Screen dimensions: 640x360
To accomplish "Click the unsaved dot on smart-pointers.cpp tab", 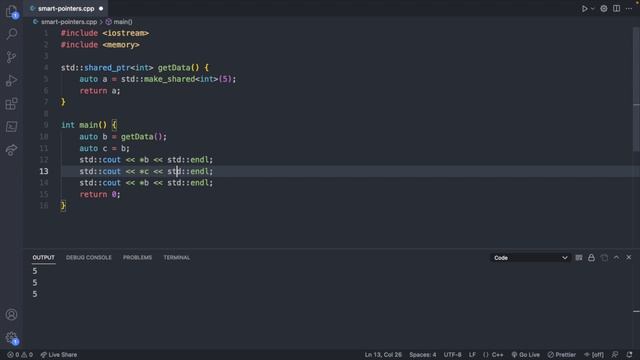I will point(101,9).
